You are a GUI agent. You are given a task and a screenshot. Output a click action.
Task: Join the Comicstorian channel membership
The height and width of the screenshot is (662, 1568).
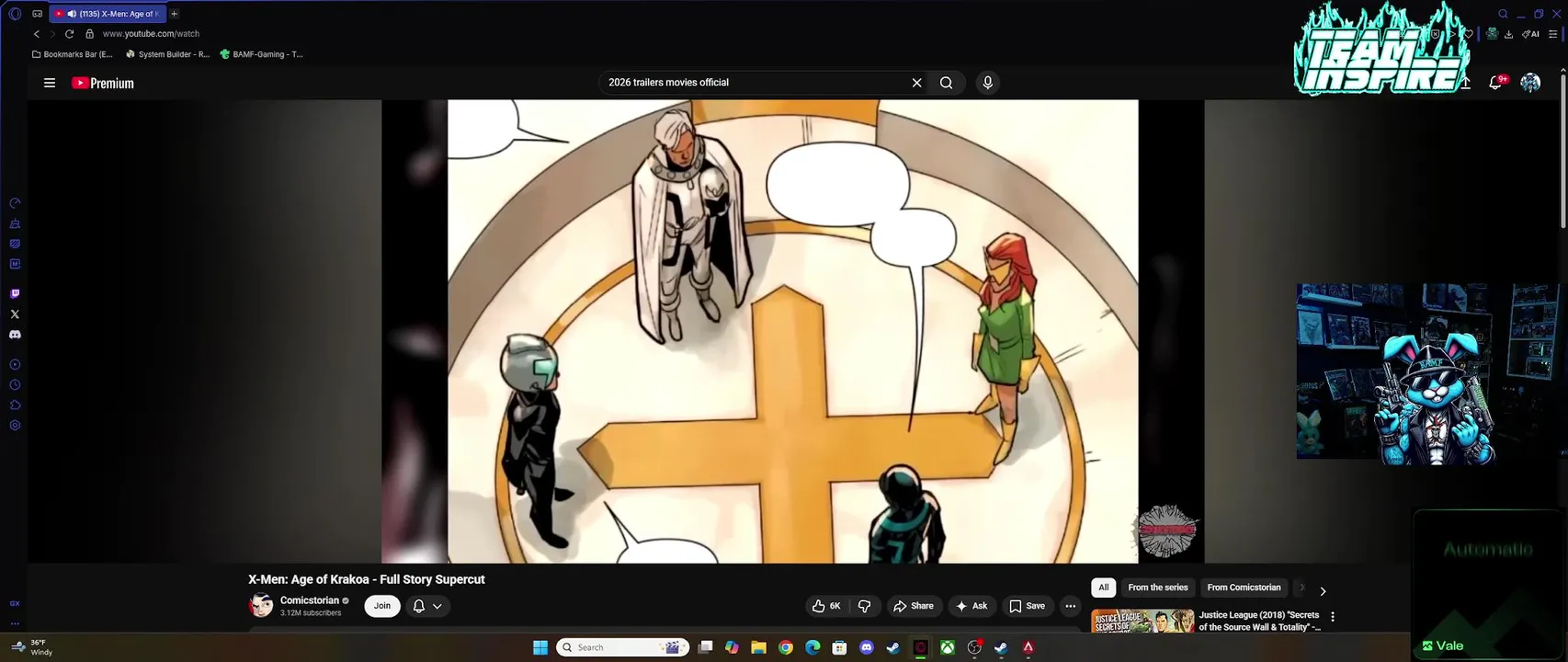click(x=382, y=606)
